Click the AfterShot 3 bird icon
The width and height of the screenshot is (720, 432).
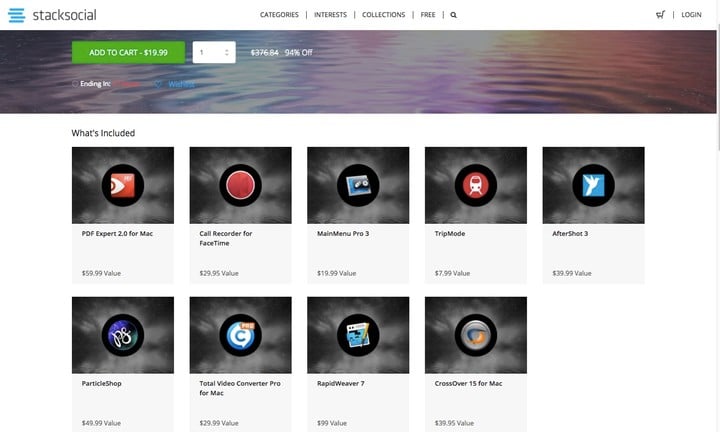593,185
